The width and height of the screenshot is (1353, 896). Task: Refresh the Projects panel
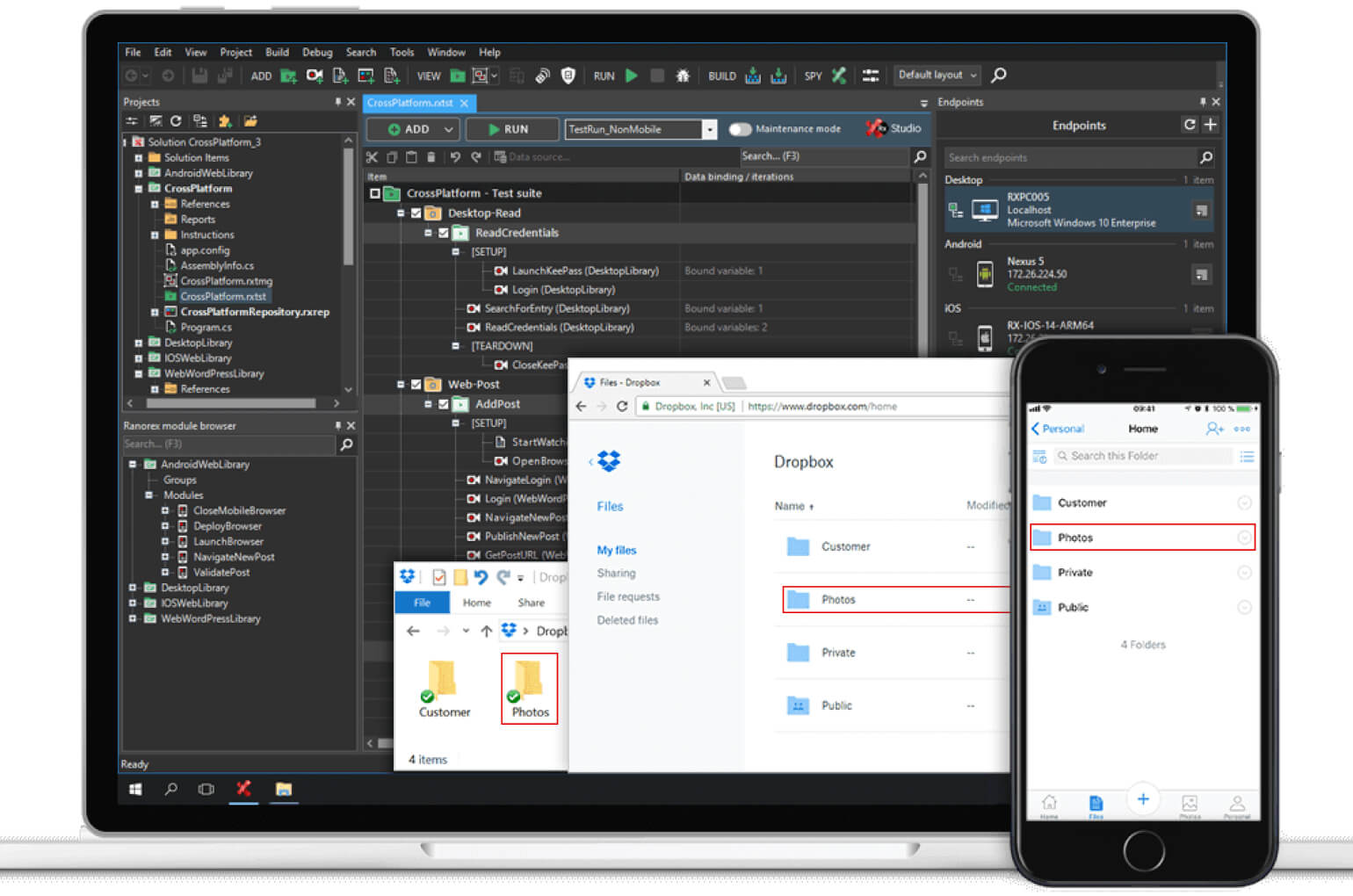tap(176, 121)
